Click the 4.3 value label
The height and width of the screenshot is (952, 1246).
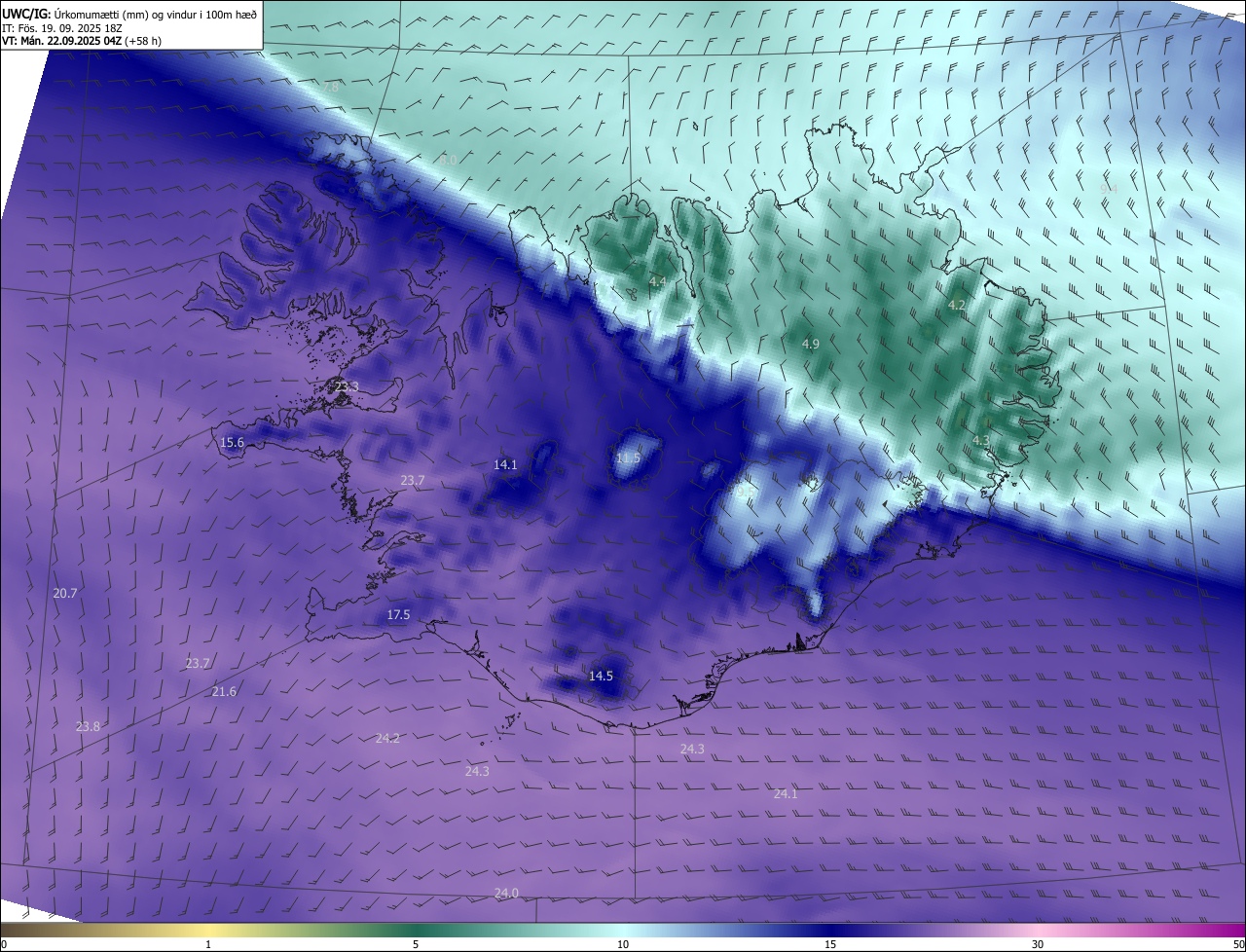click(x=981, y=440)
